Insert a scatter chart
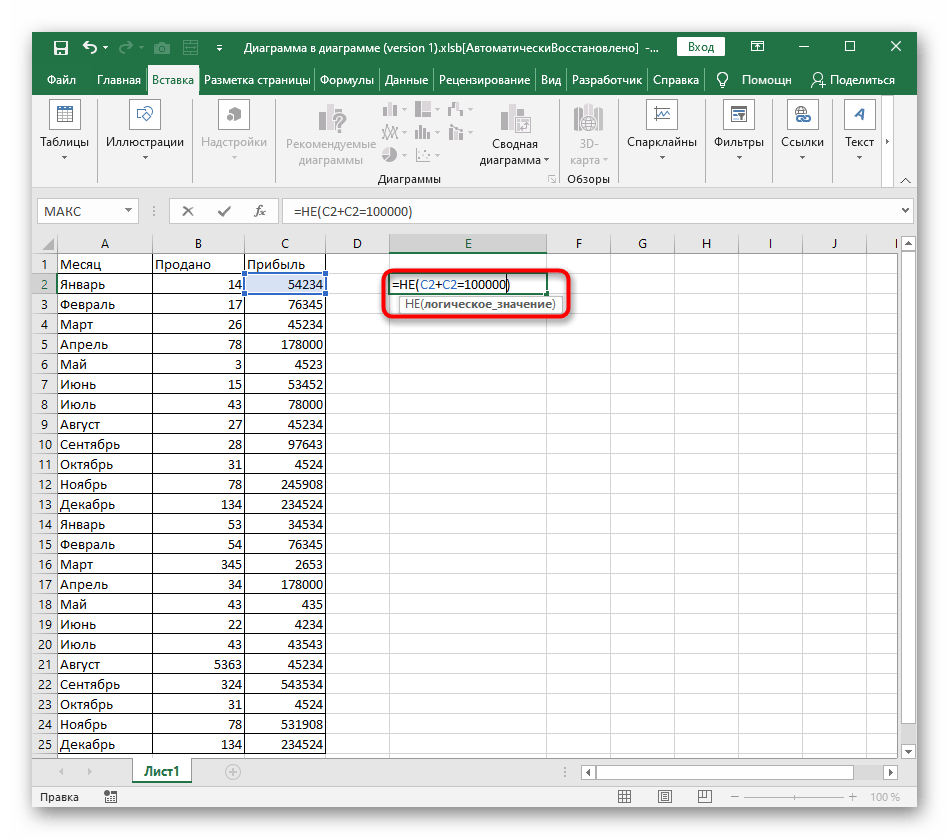This screenshot has height=839, width=949. (x=427, y=155)
